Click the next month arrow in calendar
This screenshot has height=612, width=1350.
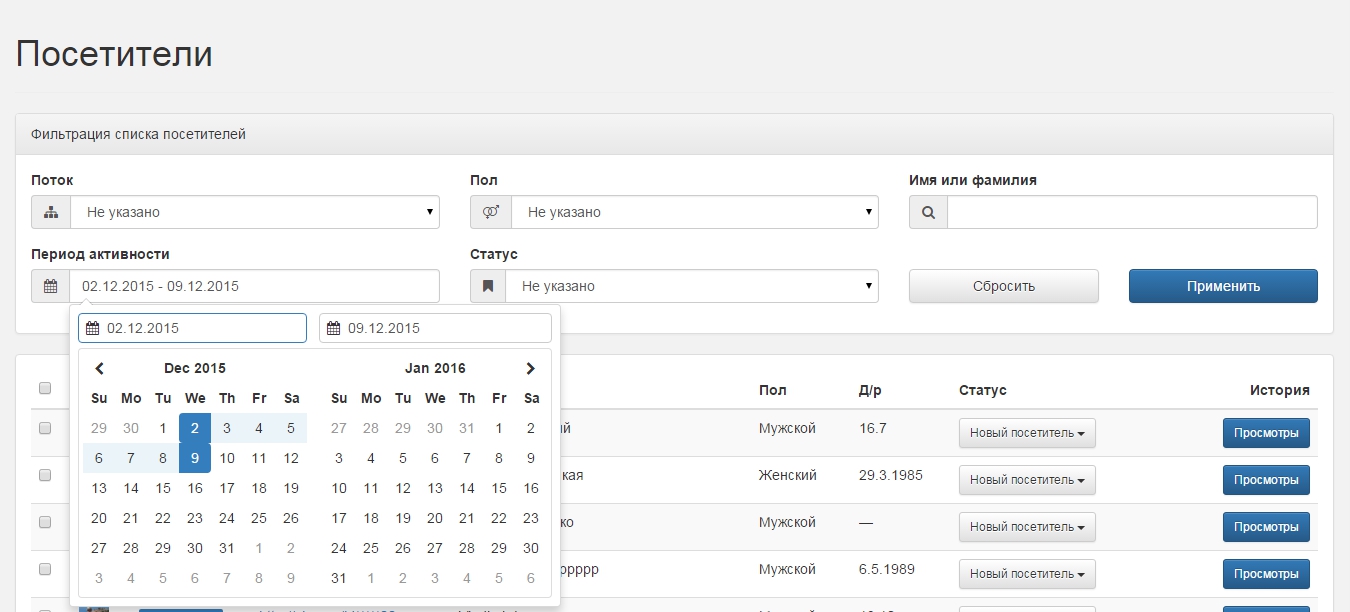pyautogui.click(x=531, y=368)
